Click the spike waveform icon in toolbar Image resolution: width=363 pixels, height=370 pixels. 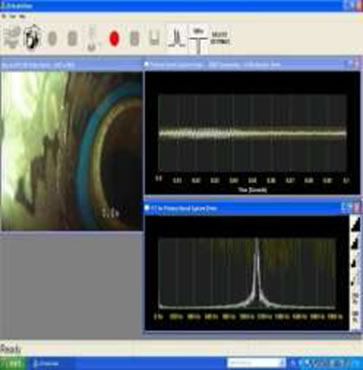point(177,38)
